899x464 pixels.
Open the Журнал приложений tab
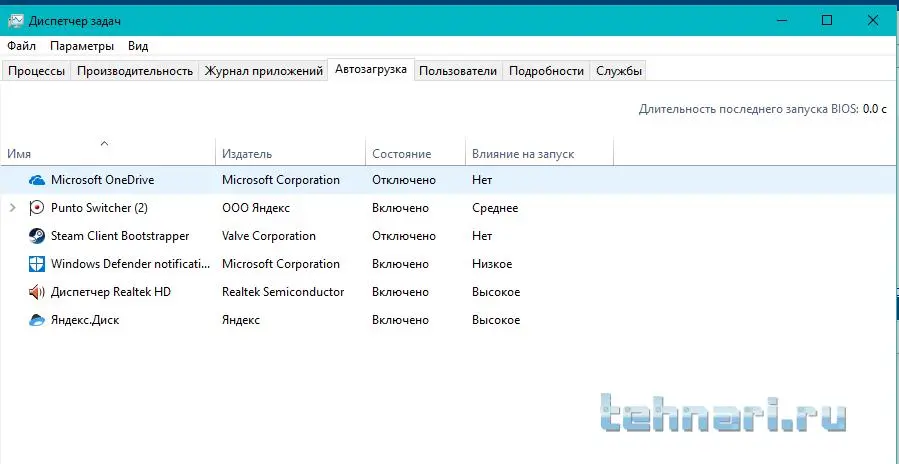264,71
